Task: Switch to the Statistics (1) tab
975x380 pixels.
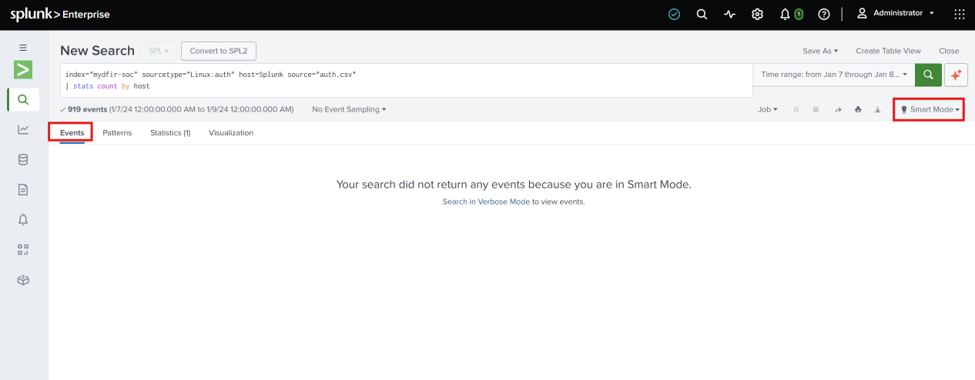Action: click(170, 133)
